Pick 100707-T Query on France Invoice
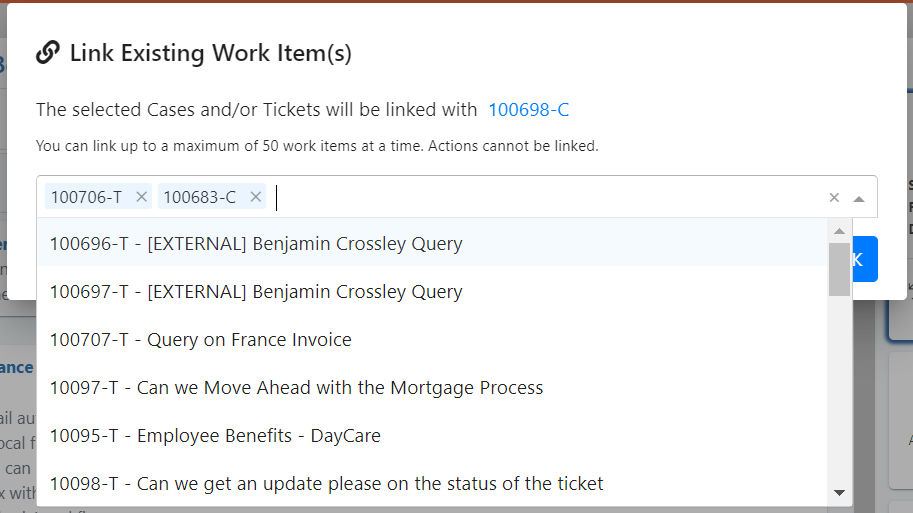This screenshot has width=913, height=513. (x=200, y=339)
